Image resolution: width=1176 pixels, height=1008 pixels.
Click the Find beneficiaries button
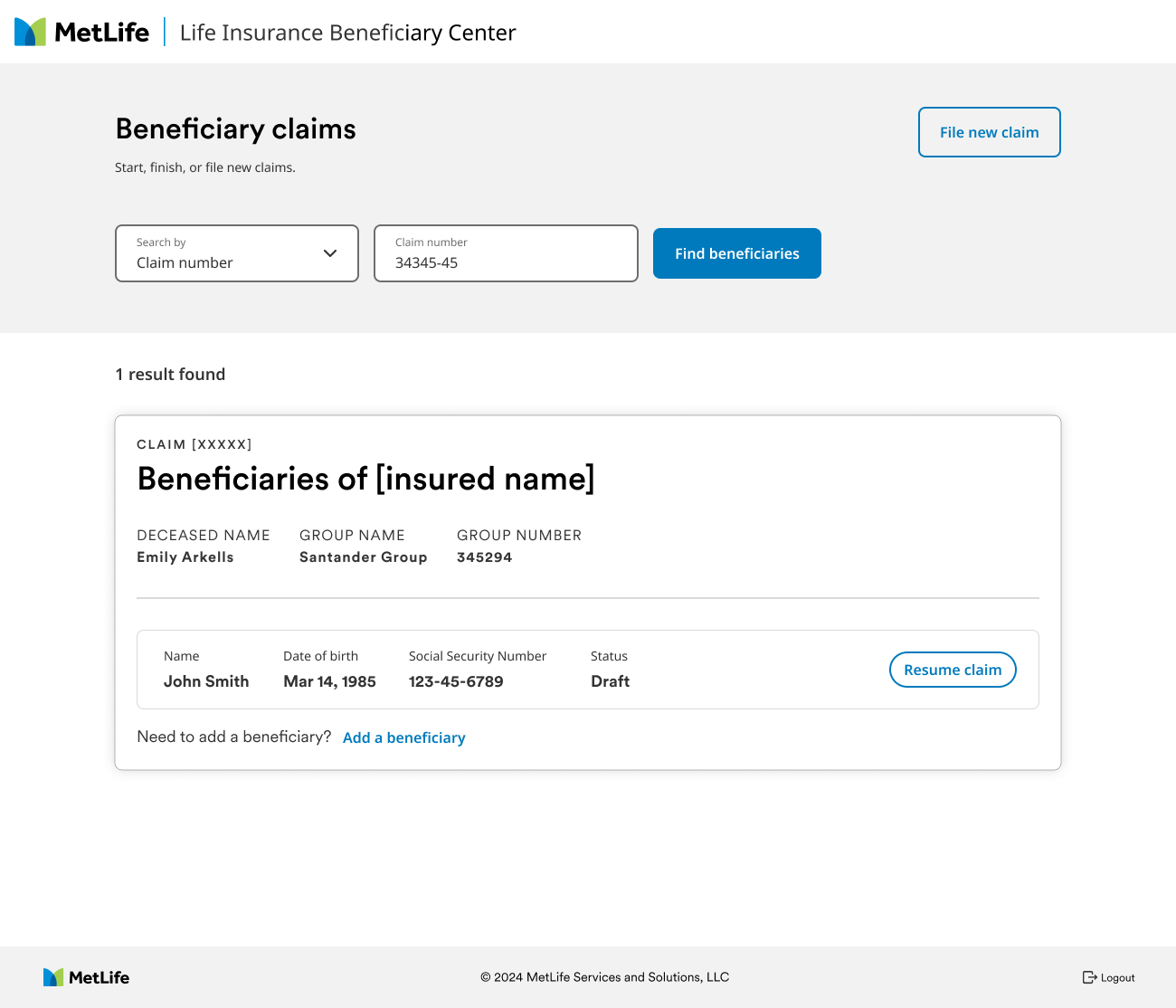coord(737,253)
